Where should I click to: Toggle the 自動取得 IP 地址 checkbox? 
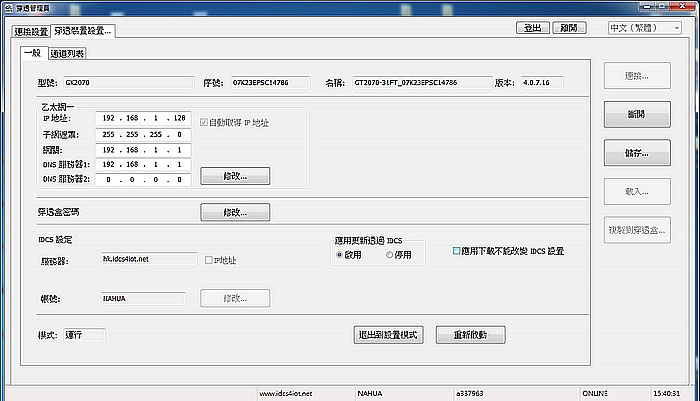(x=205, y=123)
